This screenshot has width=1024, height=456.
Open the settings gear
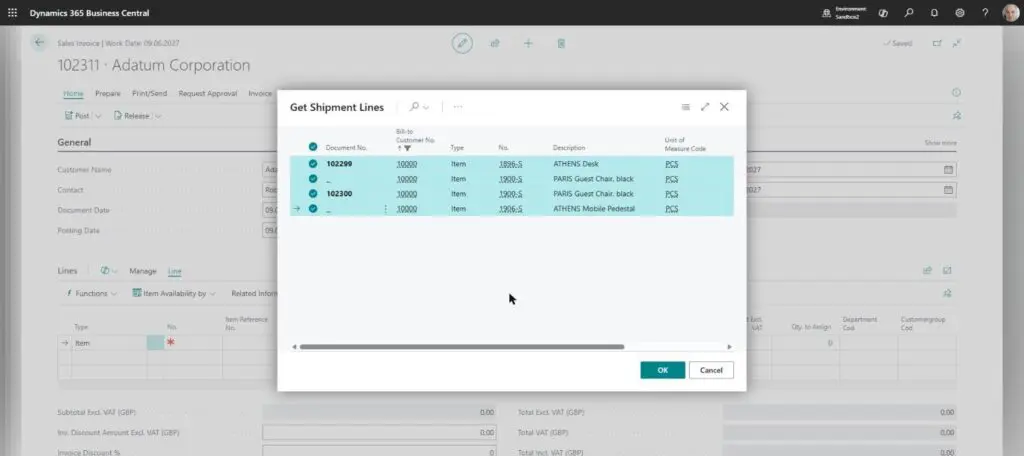coord(959,12)
